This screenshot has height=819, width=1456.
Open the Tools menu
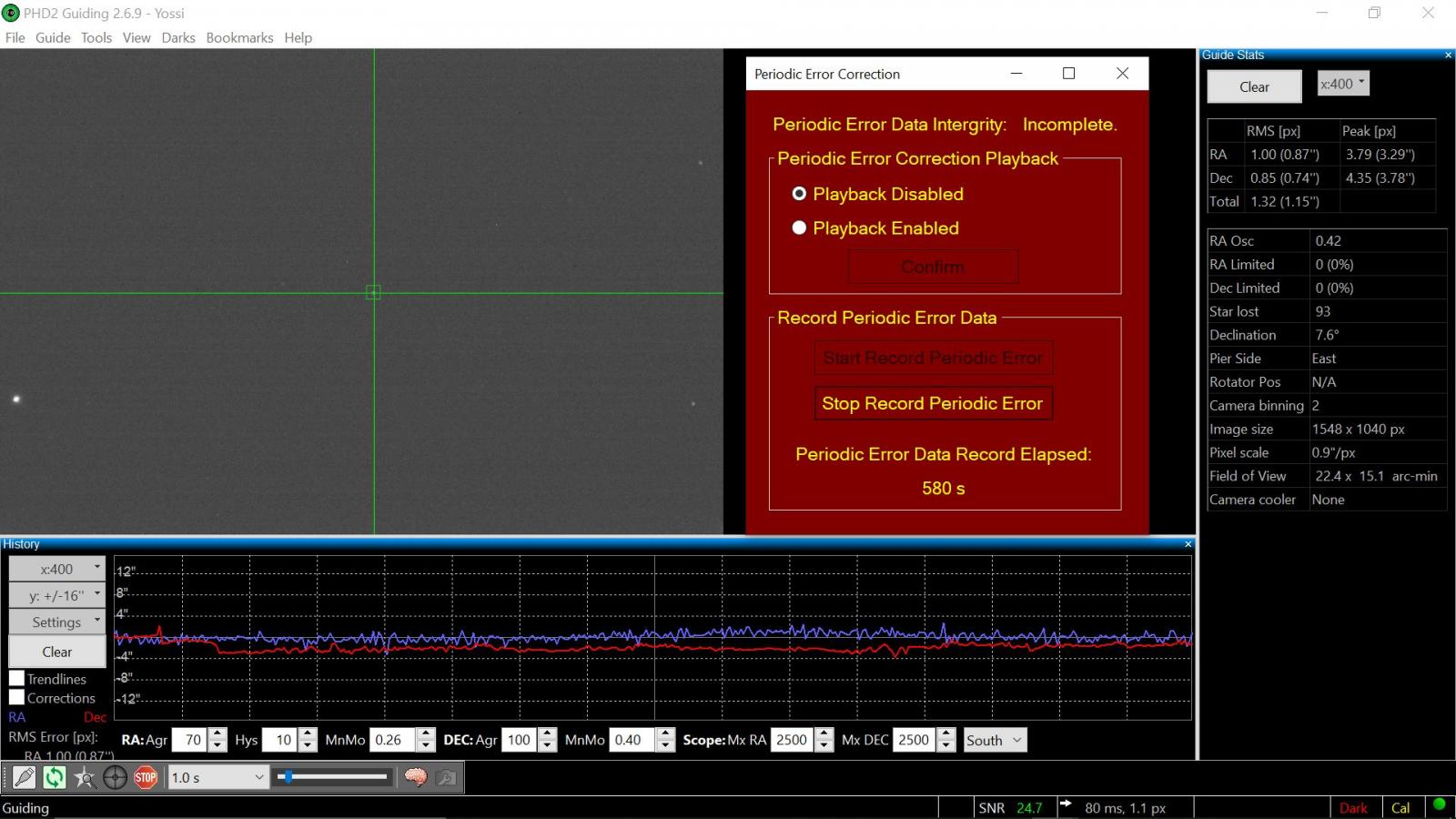pos(96,37)
